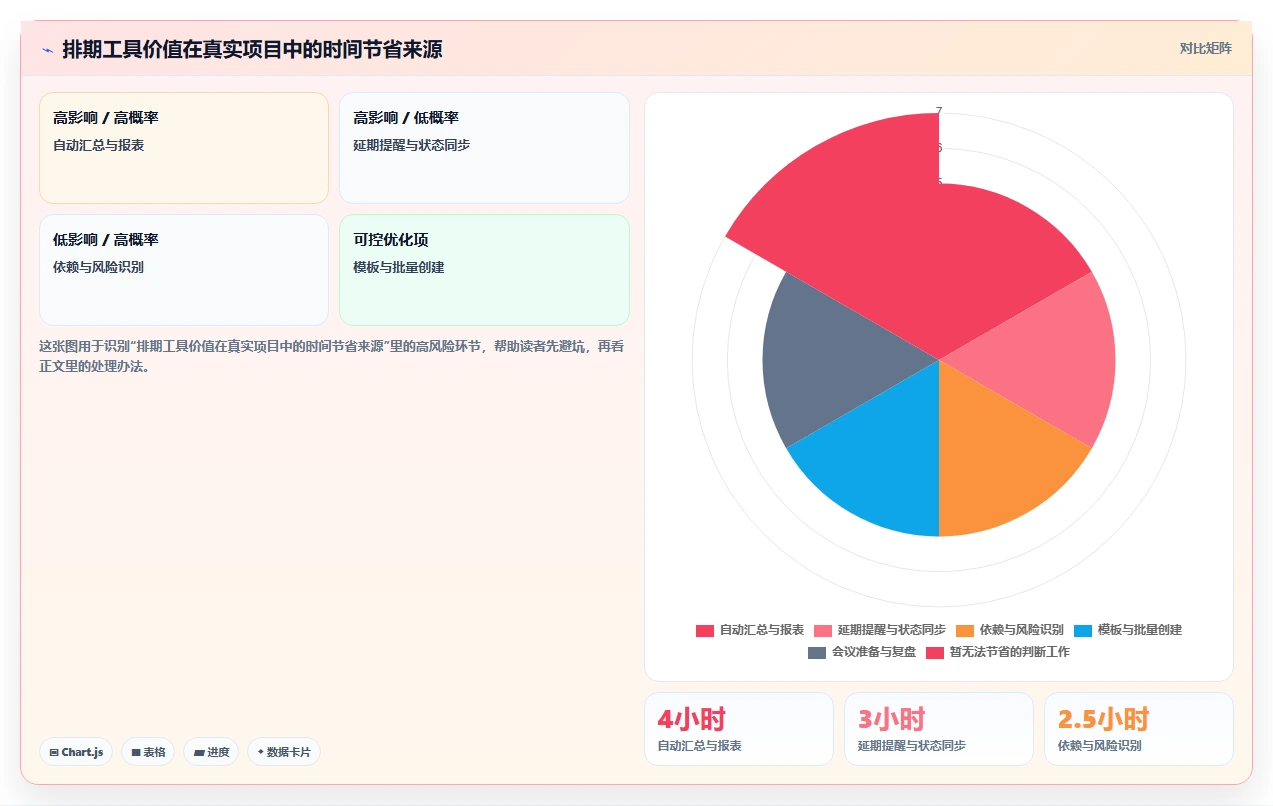Click the main title 排期工具价值在真实项目中的时间节省来源
Image resolution: width=1273 pixels, height=806 pixels.
point(252,50)
